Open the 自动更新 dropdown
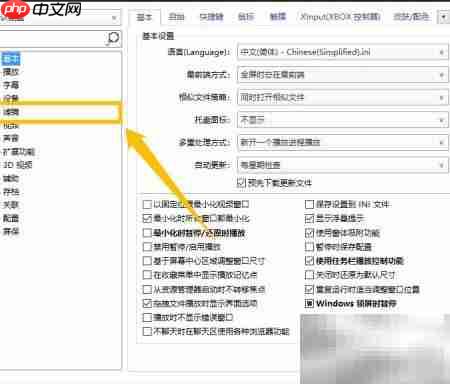This screenshot has height=384, width=450. pos(342,165)
